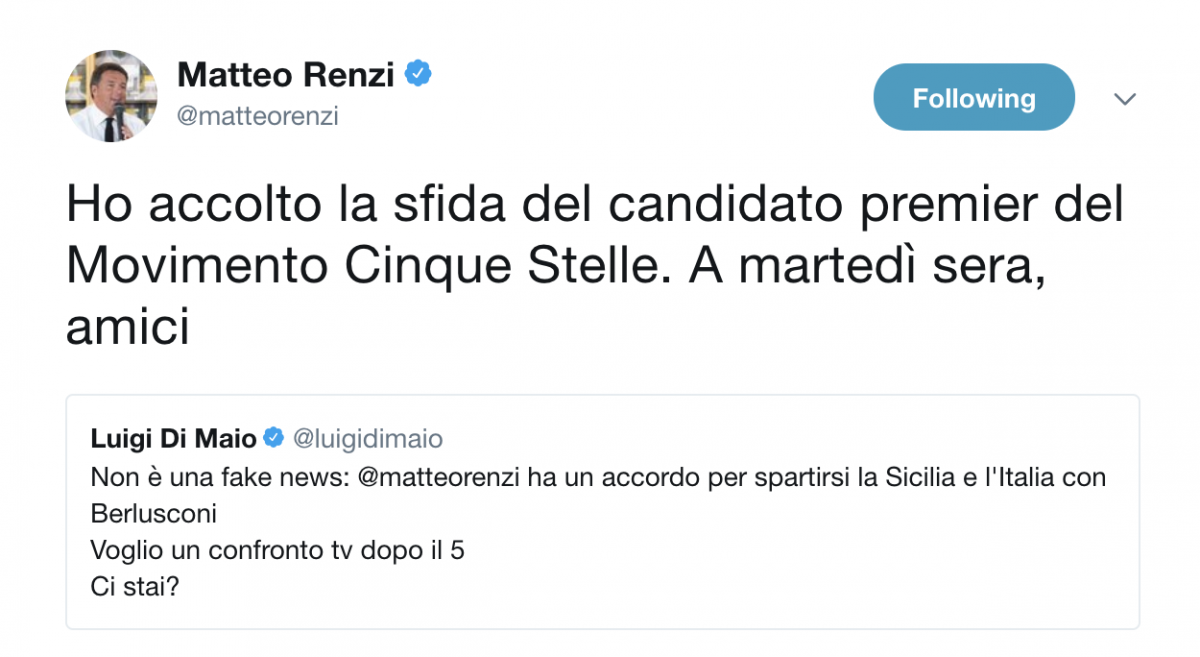The image size is (1200, 657).
Task: Click Luigi Di Maio's verified badge
Action: coord(274,438)
